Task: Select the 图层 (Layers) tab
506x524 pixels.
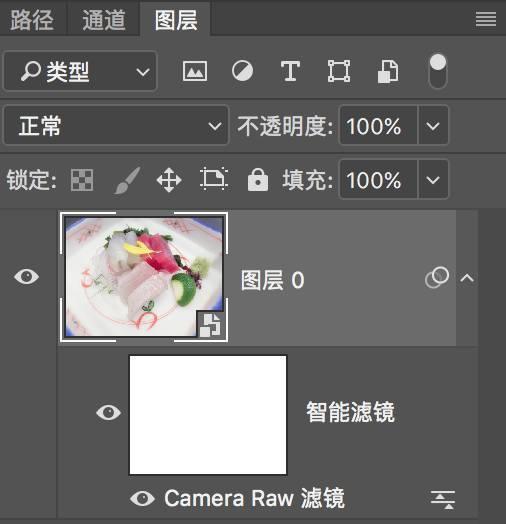Action: [176, 19]
